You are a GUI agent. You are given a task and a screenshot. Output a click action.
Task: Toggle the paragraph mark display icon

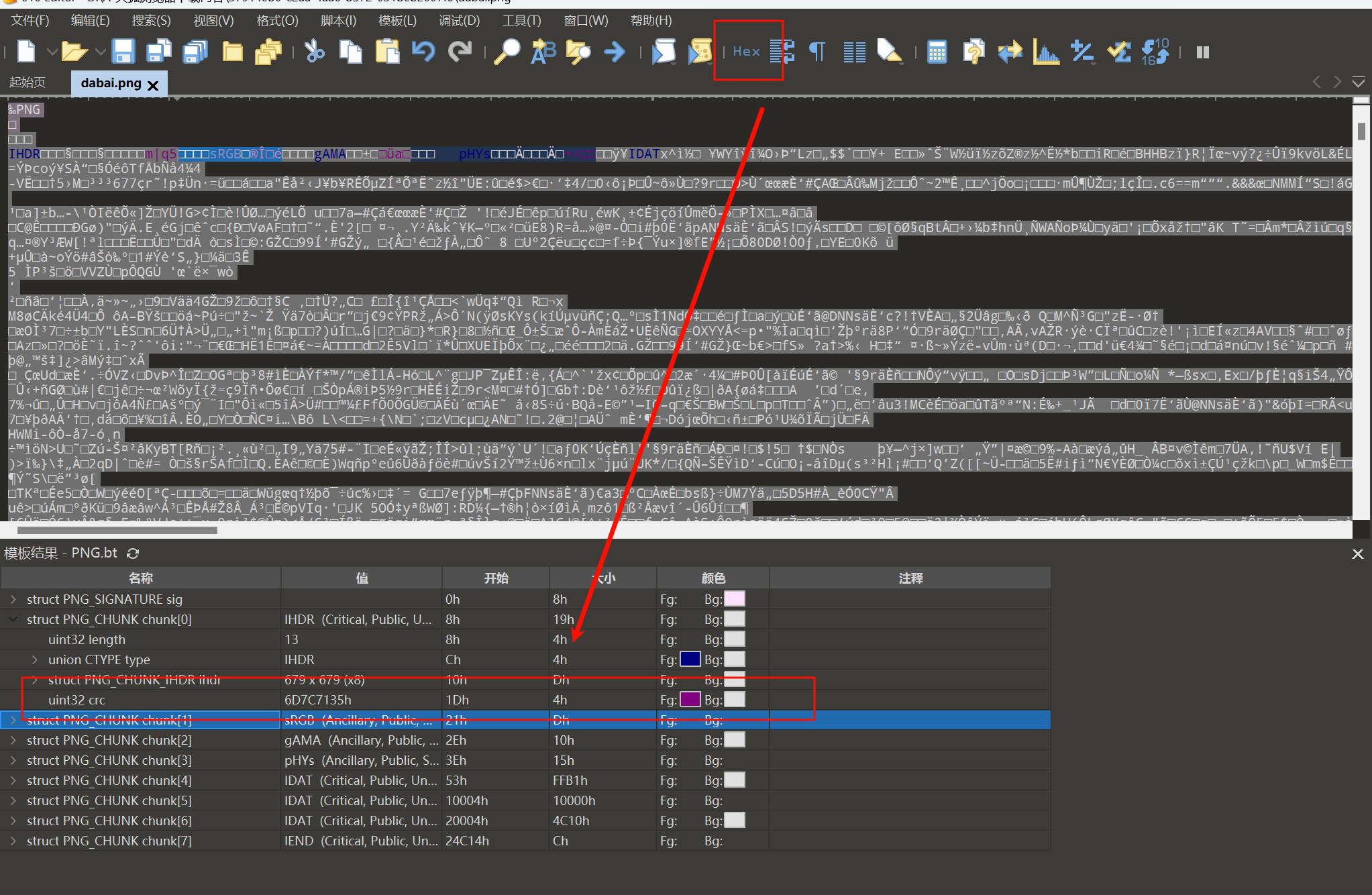[817, 52]
